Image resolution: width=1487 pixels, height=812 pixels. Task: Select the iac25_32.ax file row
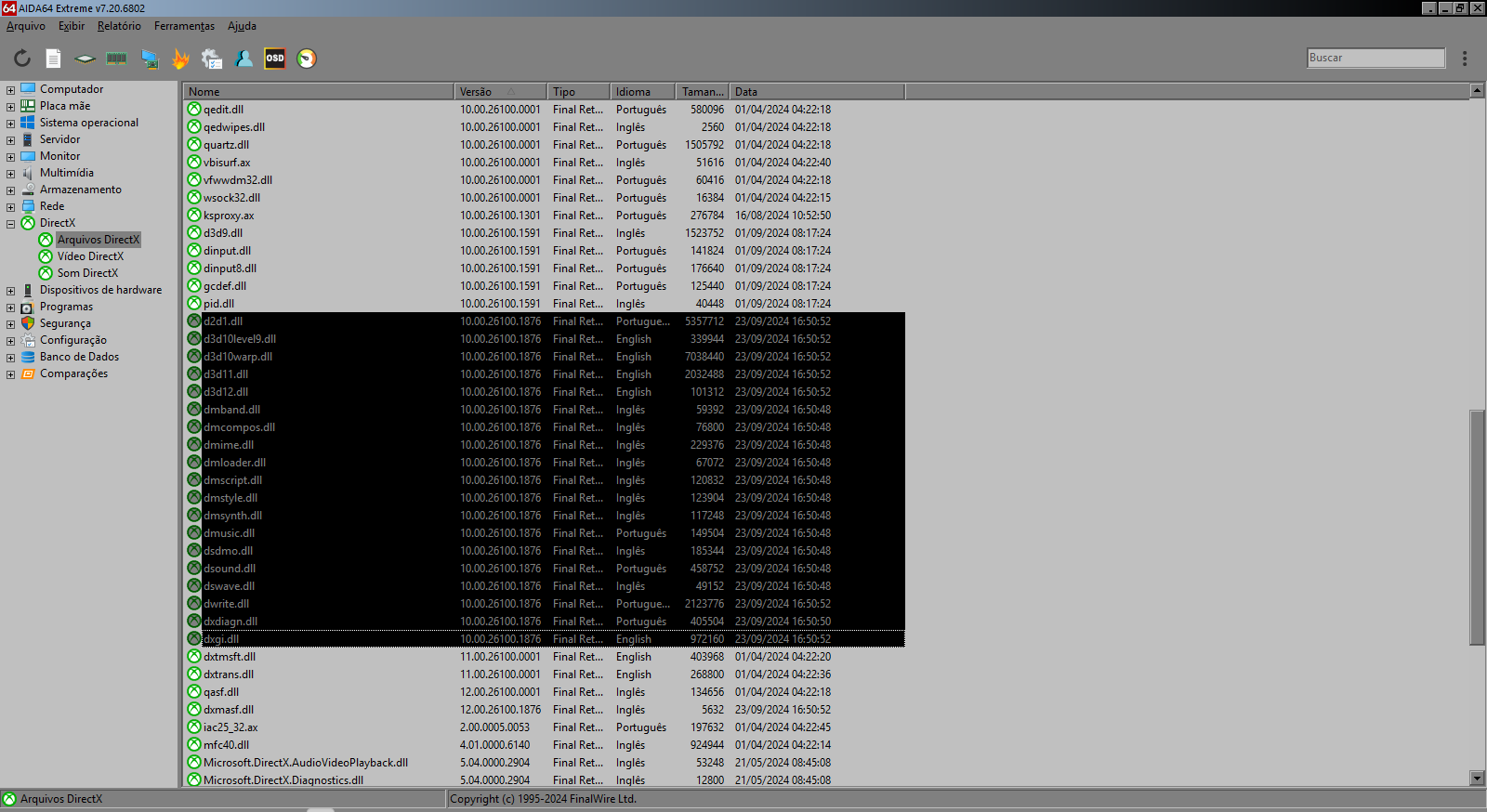[x=545, y=727]
